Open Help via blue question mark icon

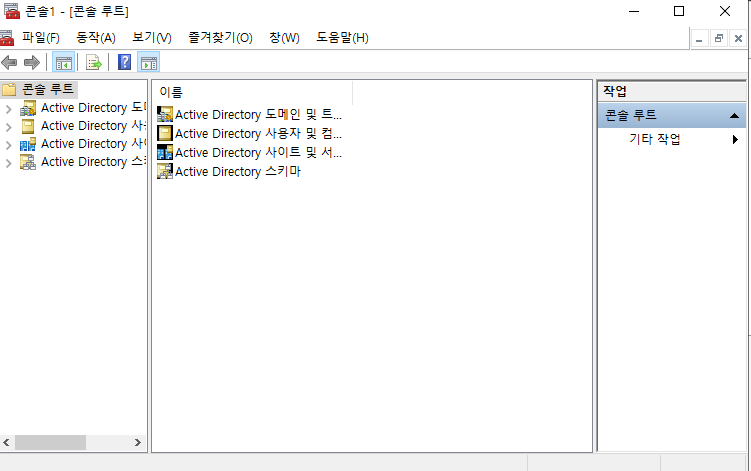125,62
